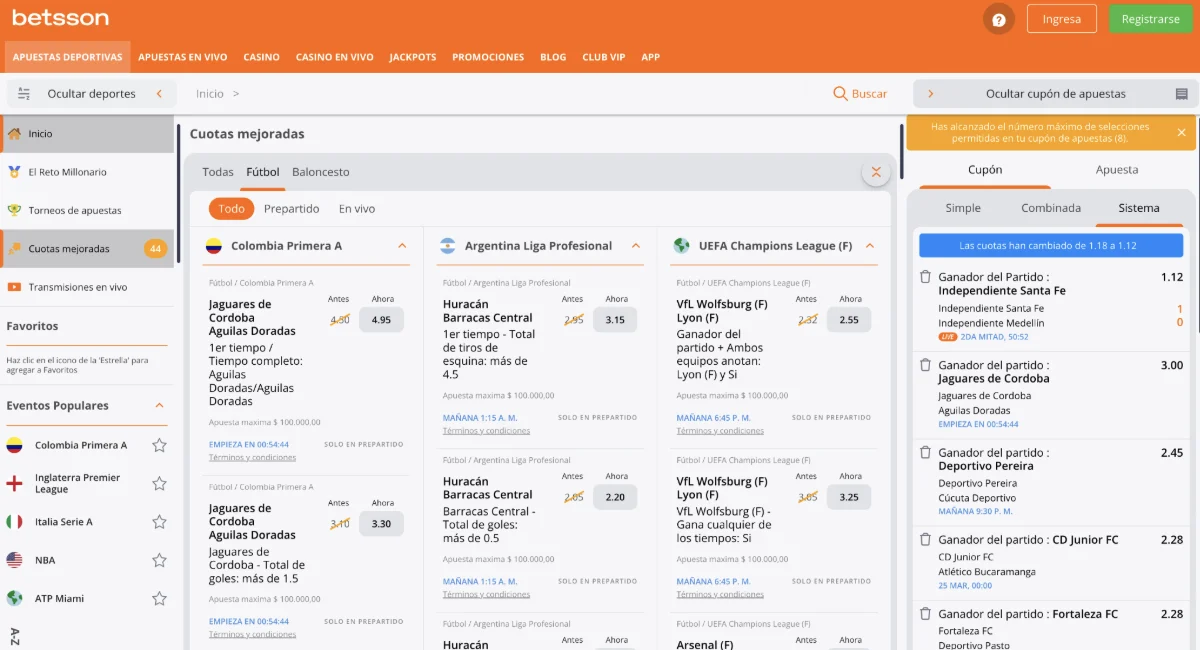Viewport: 1200px width, 650px height.
Task: Switch to Baloncesto tab
Action: click(321, 172)
